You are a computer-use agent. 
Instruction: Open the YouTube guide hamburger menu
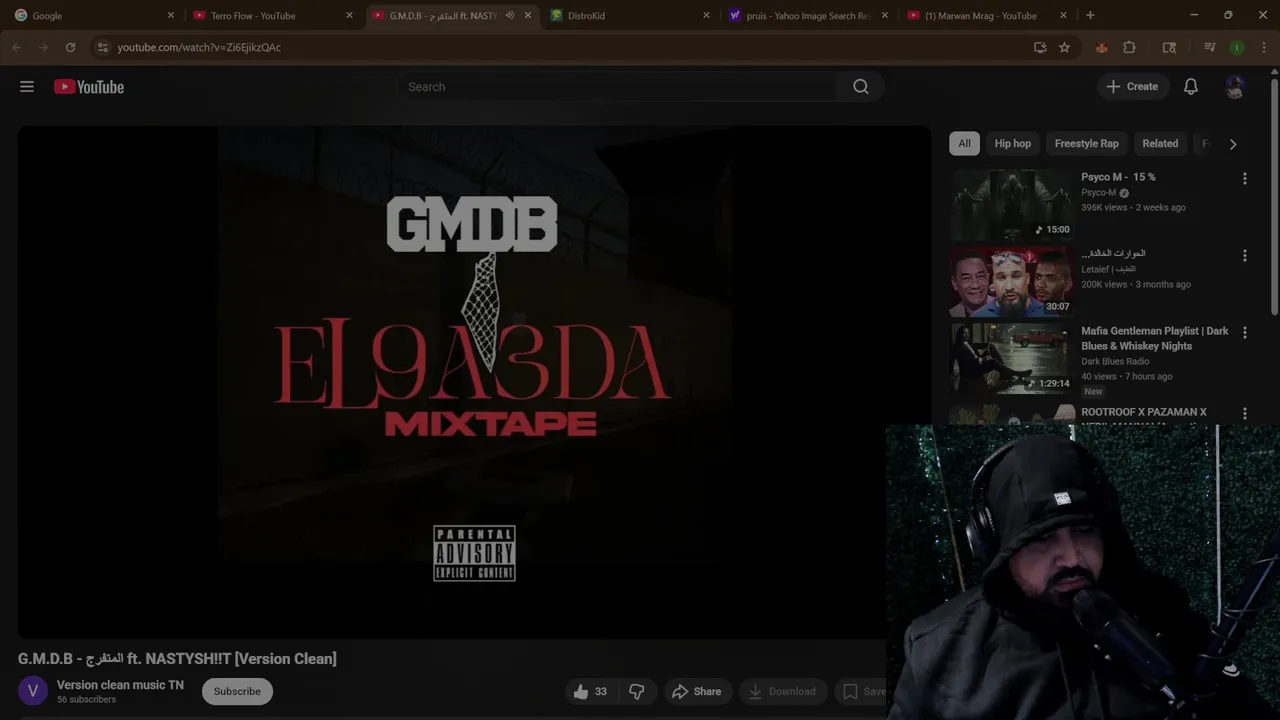coord(27,87)
